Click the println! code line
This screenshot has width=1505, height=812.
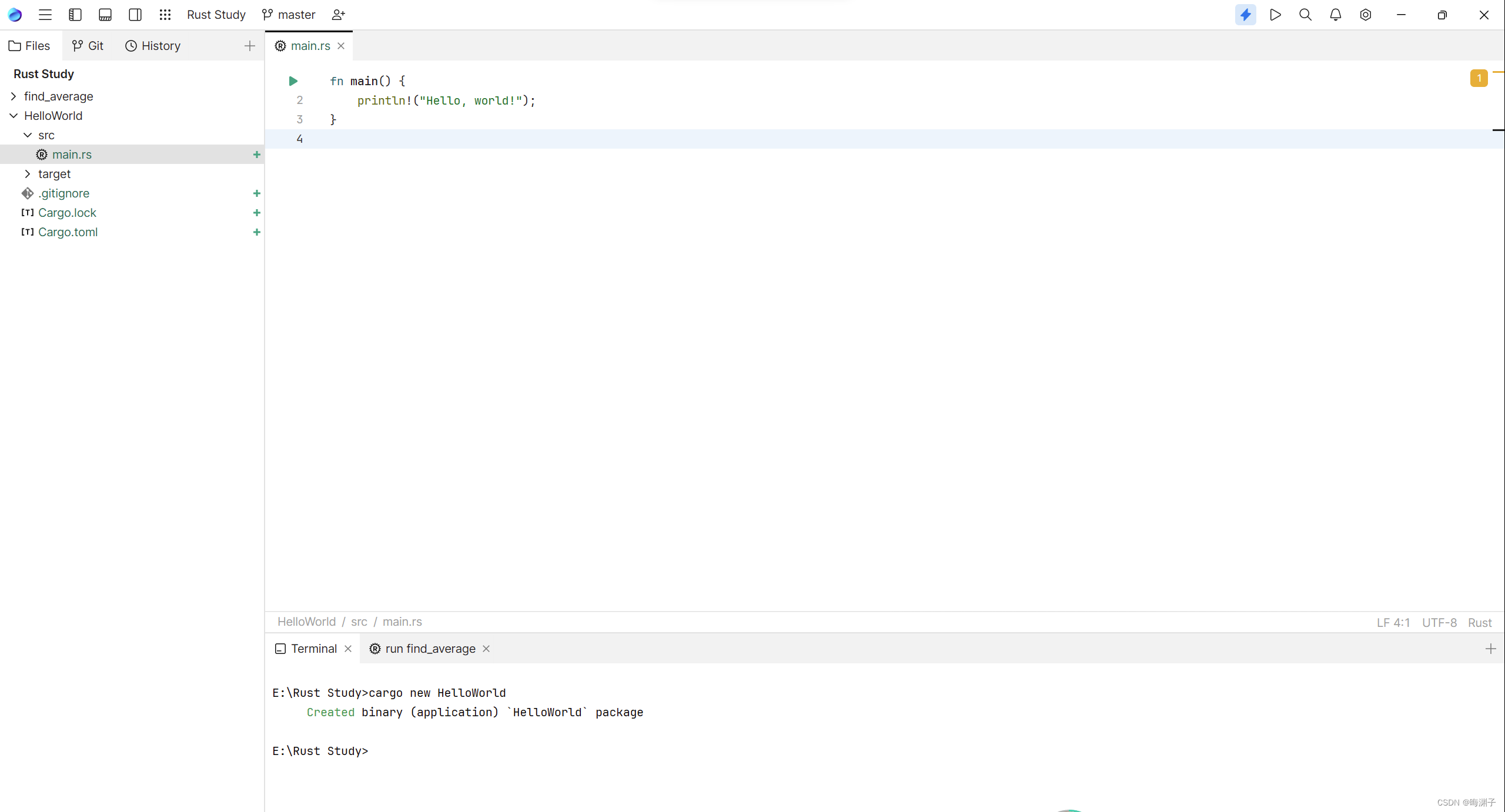pos(446,100)
